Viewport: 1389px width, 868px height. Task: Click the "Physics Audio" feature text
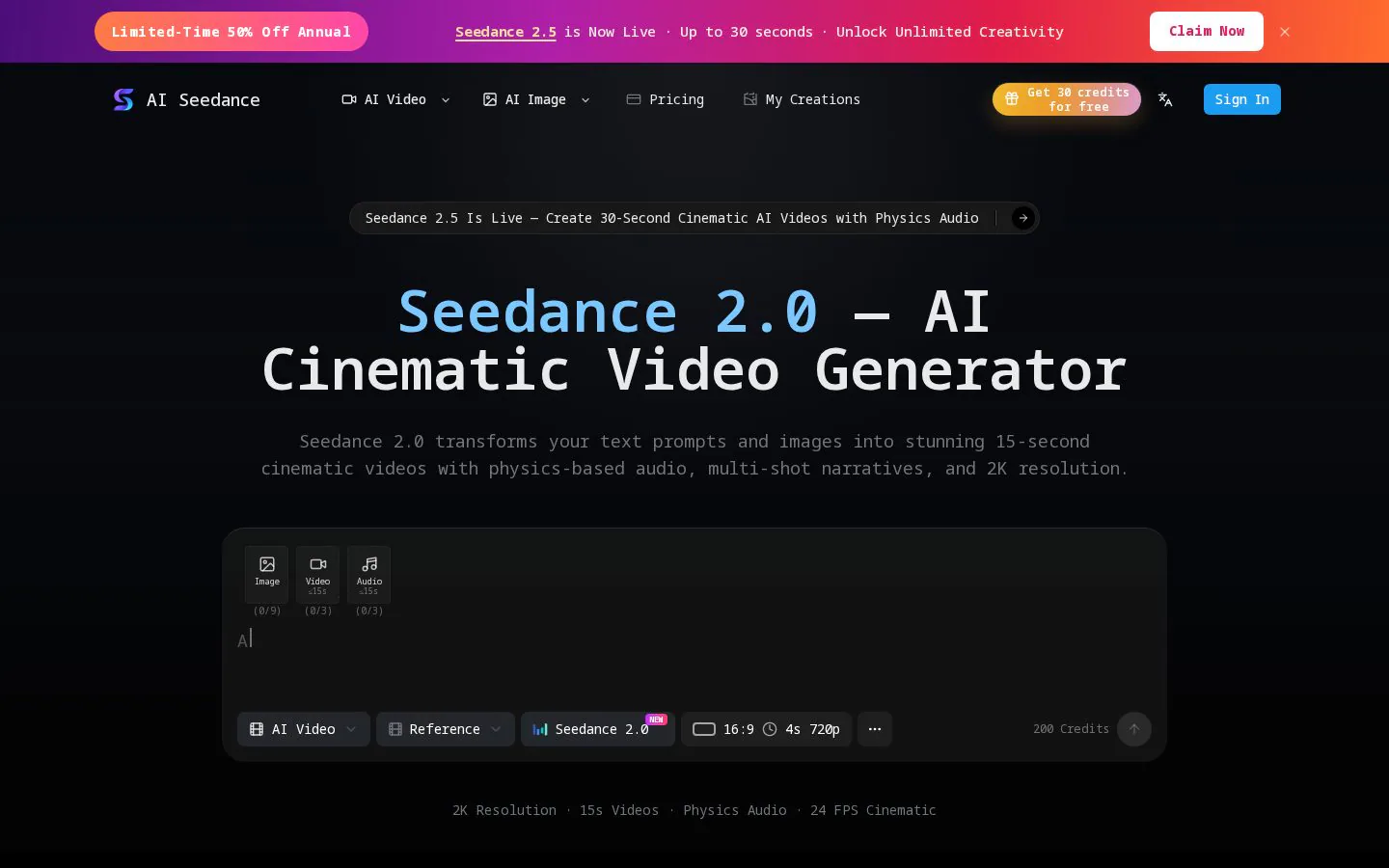click(x=735, y=810)
